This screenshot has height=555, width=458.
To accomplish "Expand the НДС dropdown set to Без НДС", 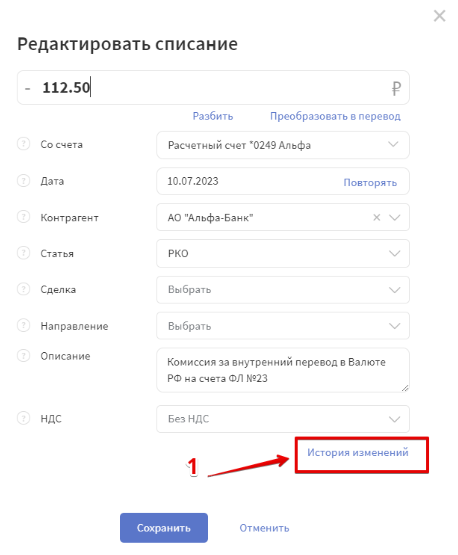I will pyautogui.click(x=283, y=419).
